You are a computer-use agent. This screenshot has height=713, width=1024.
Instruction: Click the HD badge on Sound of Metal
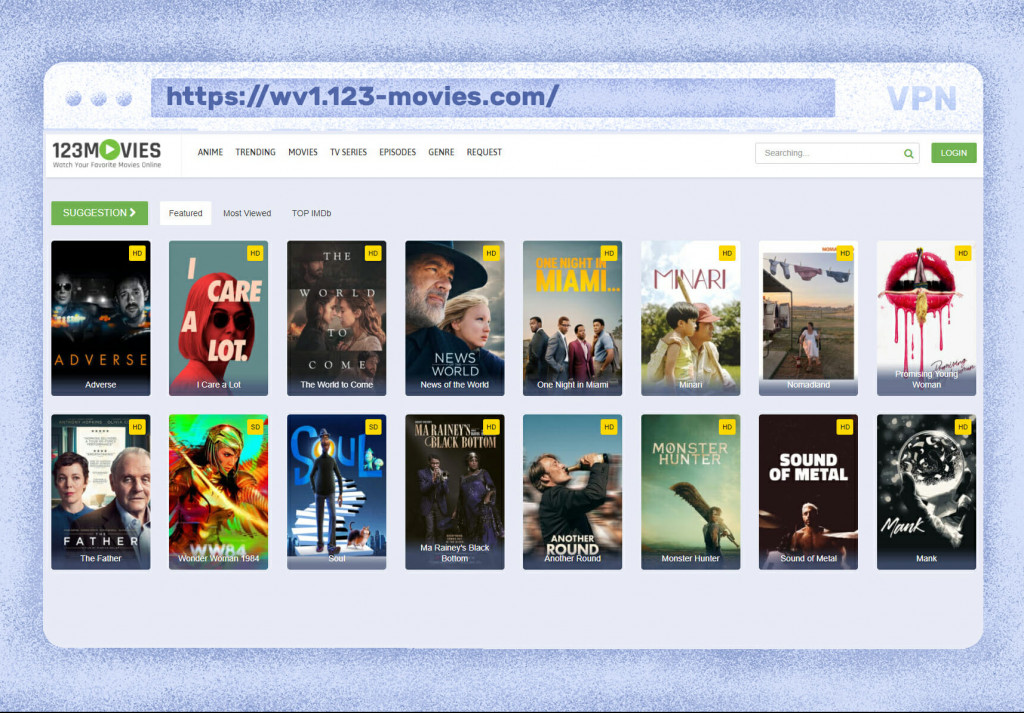point(845,427)
